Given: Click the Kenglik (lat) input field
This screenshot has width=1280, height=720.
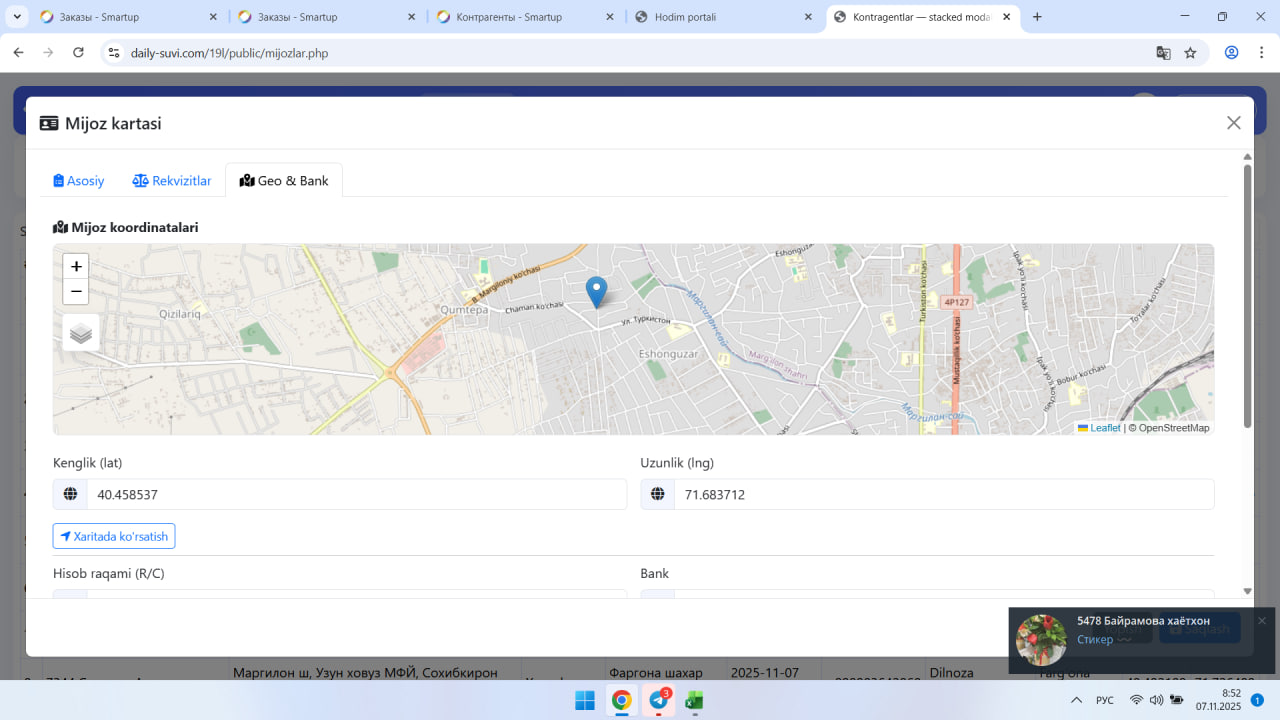Looking at the screenshot, I should [x=356, y=494].
